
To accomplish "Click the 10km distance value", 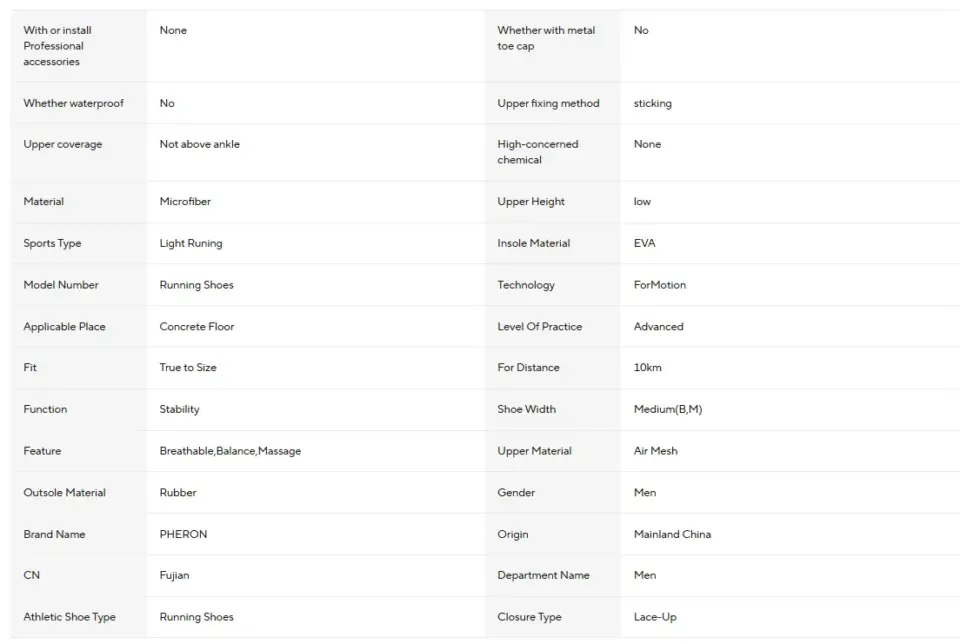I will coord(647,367).
